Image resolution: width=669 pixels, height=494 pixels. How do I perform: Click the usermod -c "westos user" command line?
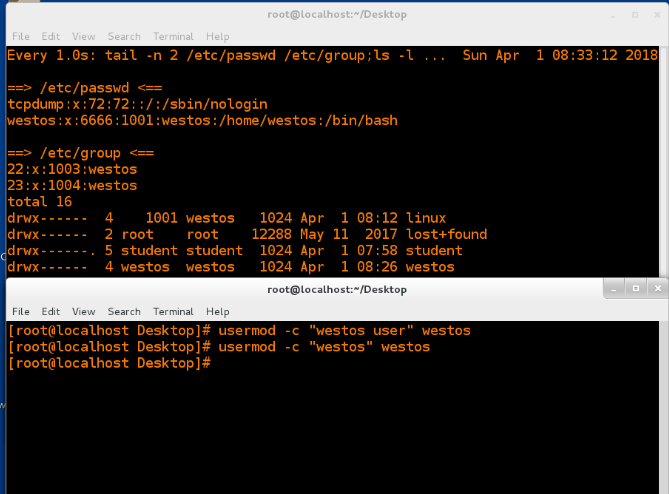click(x=239, y=331)
